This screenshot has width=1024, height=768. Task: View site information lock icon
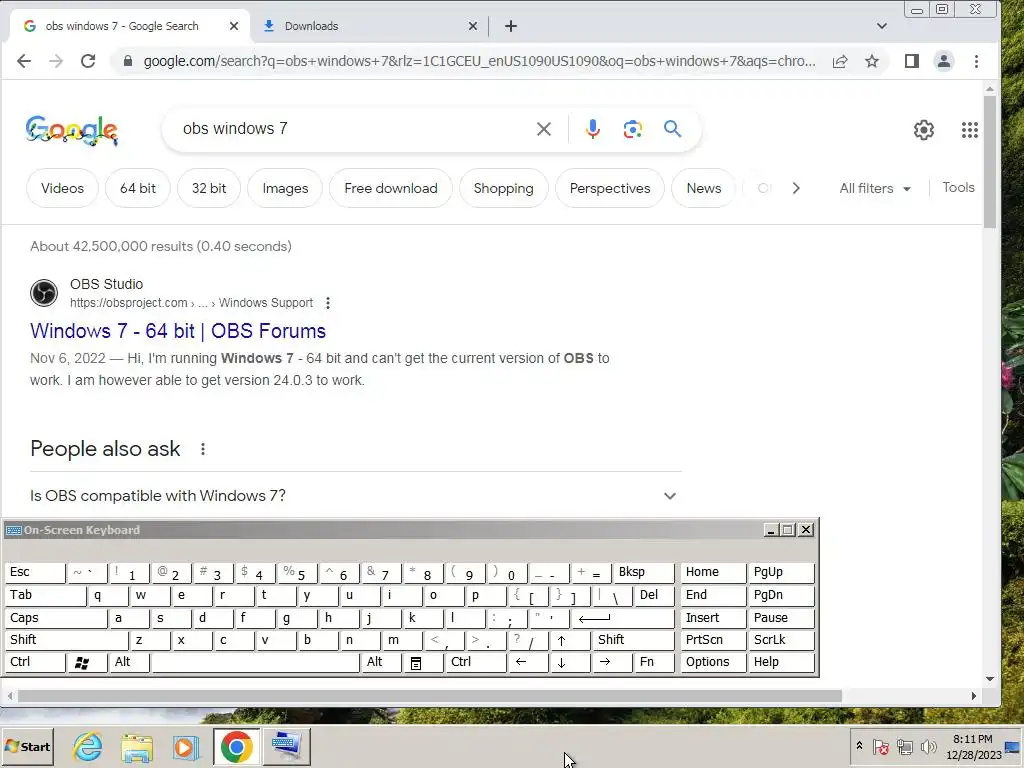click(x=128, y=61)
